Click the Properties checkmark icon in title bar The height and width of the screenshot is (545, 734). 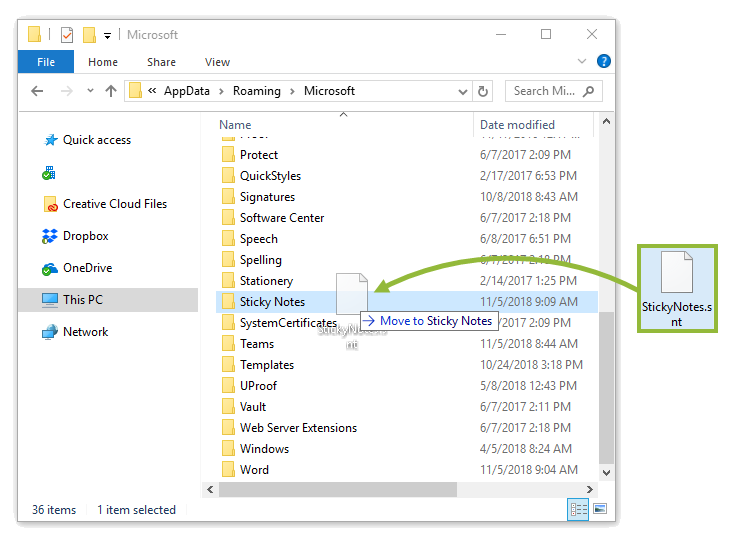tap(67, 35)
